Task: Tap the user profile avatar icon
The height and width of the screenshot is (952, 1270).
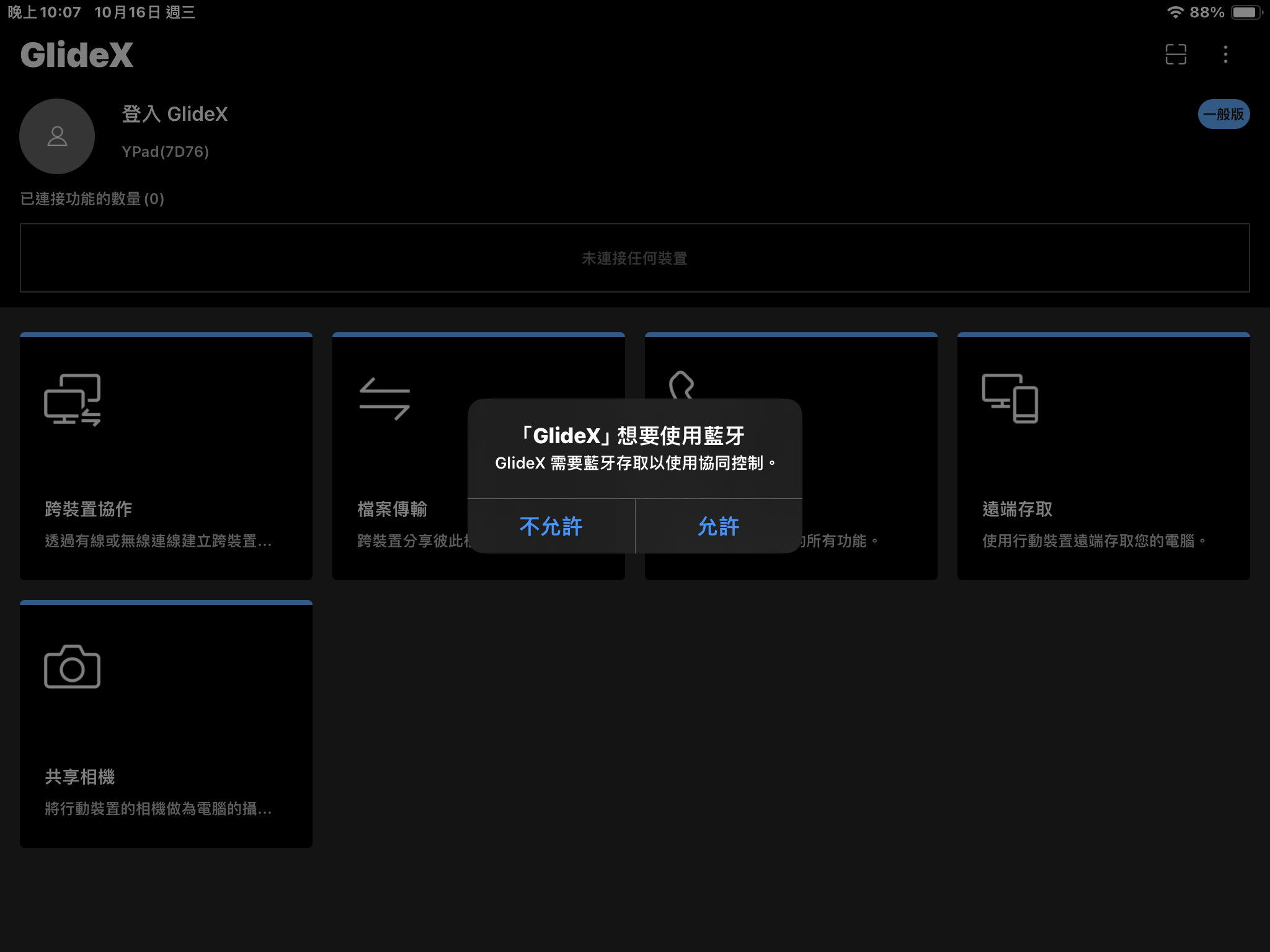Action: (x=57, y=136)
